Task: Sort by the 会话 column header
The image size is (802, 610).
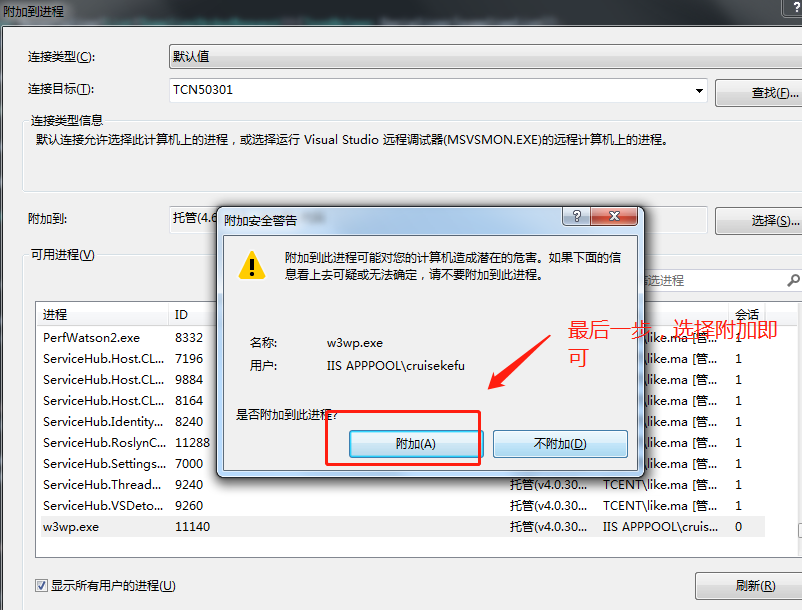Action: tap(747, 313)
